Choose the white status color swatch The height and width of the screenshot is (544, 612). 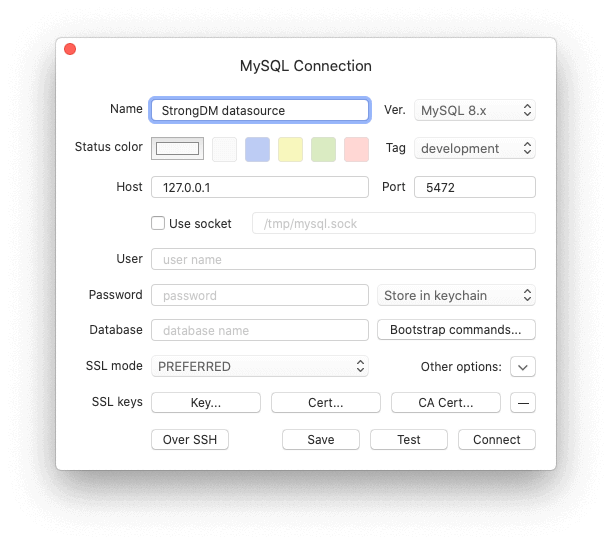pyautogui.click(x=224, y=149)
